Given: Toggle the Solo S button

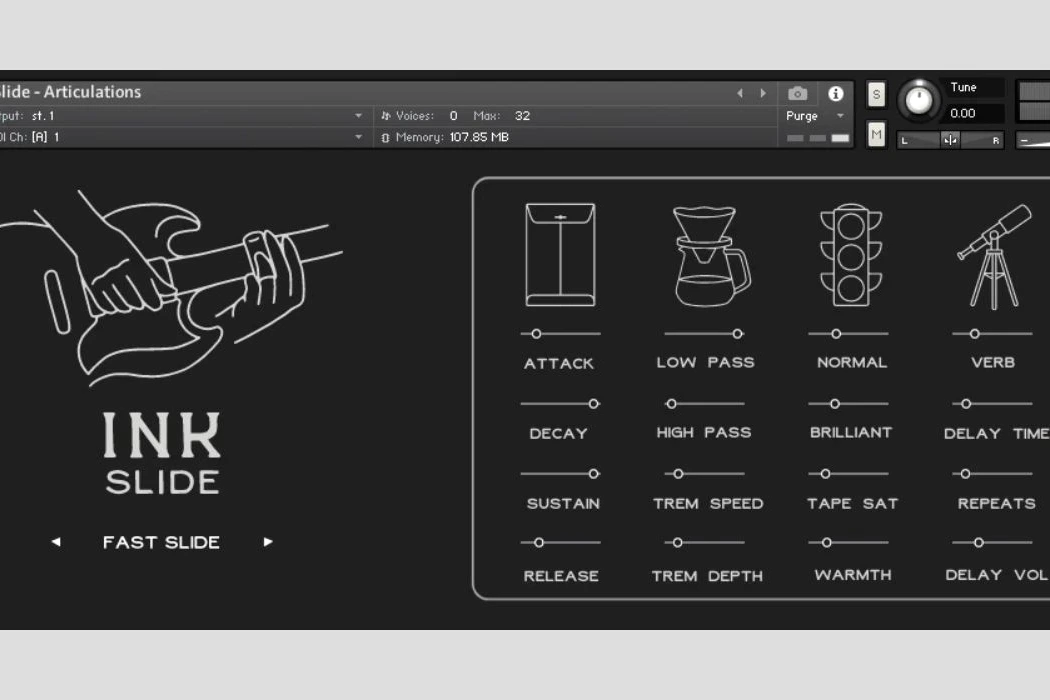Looking at the screenshot, I should point(876,95).
